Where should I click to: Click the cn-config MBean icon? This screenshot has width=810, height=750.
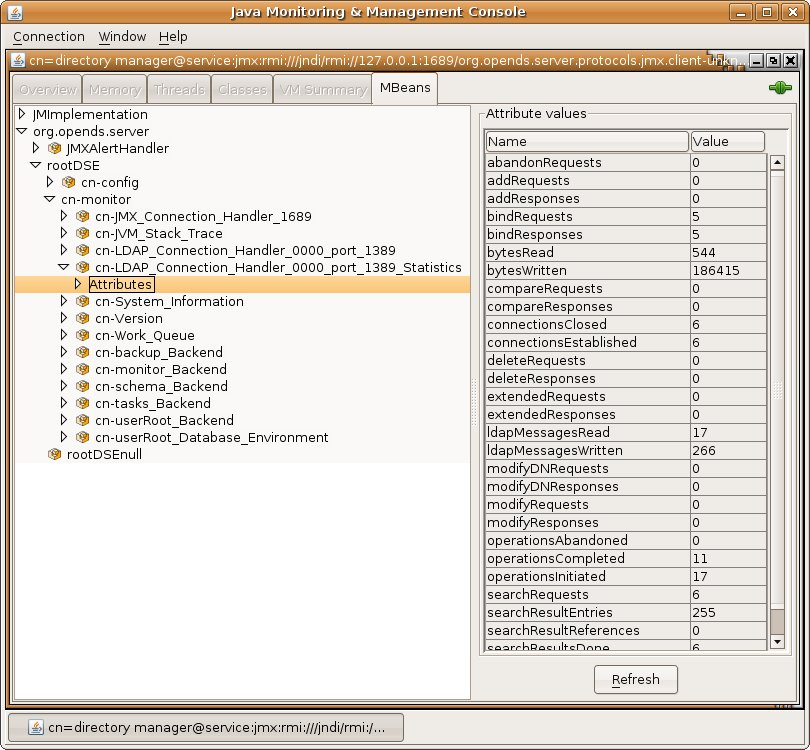[68, 182]
